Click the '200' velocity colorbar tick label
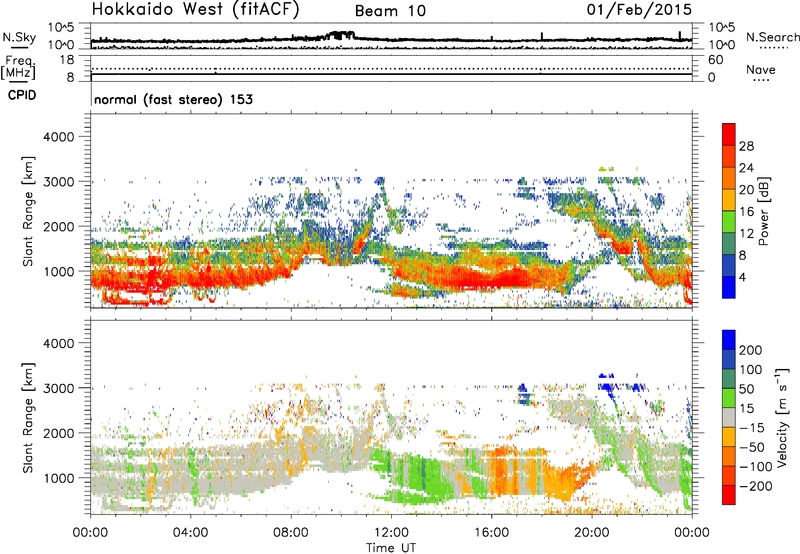Screen dimensions: 800x554 click(x=751, y=350)
